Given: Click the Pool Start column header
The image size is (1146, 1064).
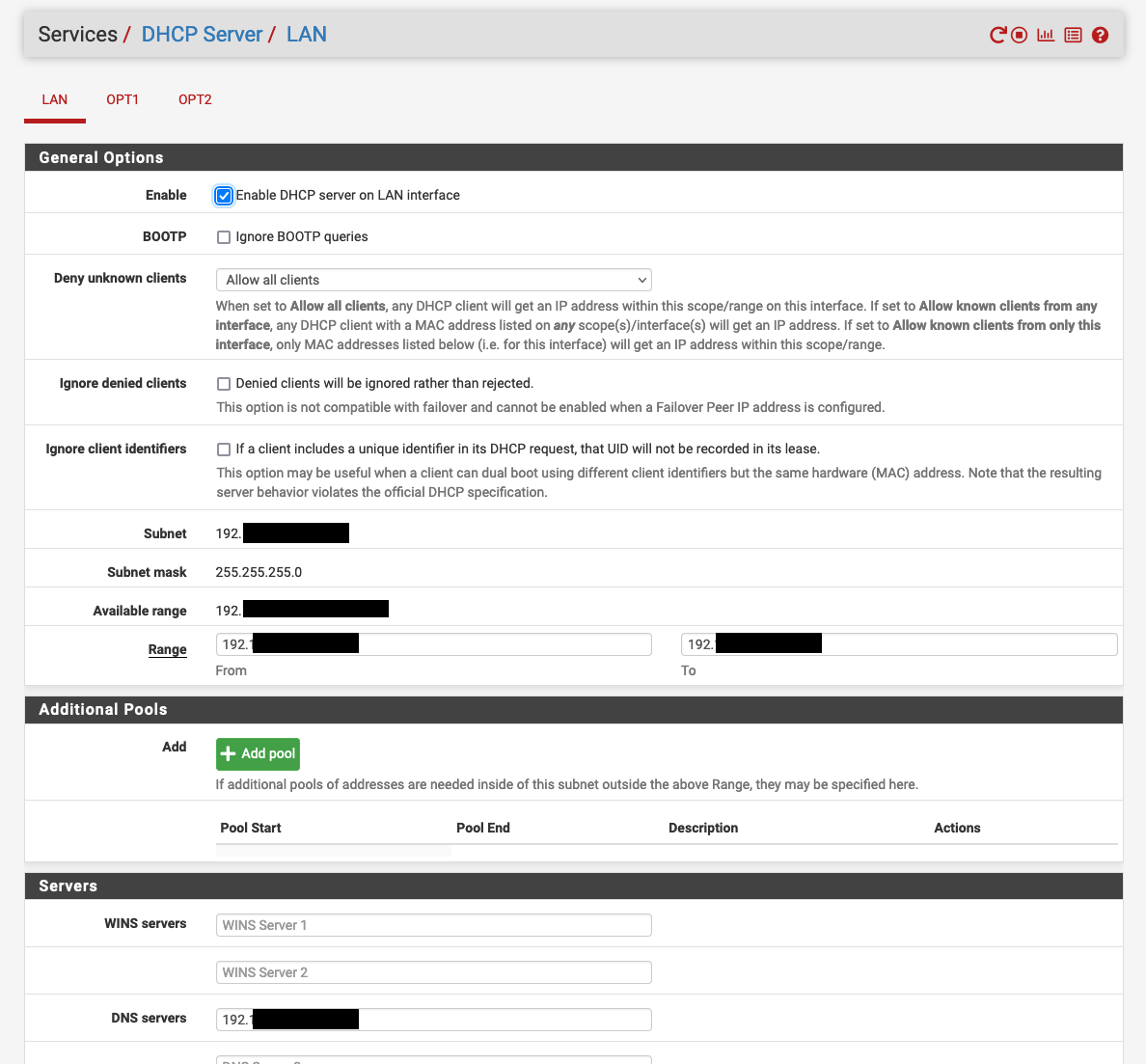Looking at the screenshot, I should click(251, 828).
